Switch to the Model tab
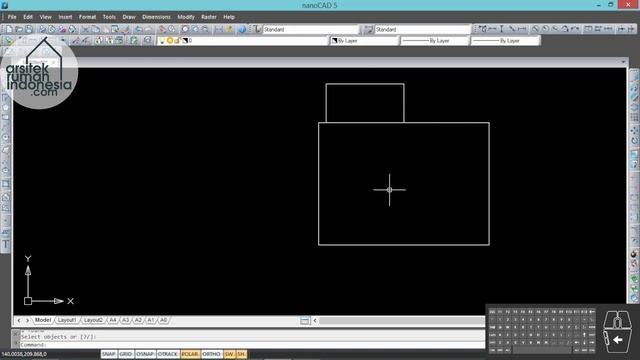This screenshot has width=640, height=360. pos(42,320)
